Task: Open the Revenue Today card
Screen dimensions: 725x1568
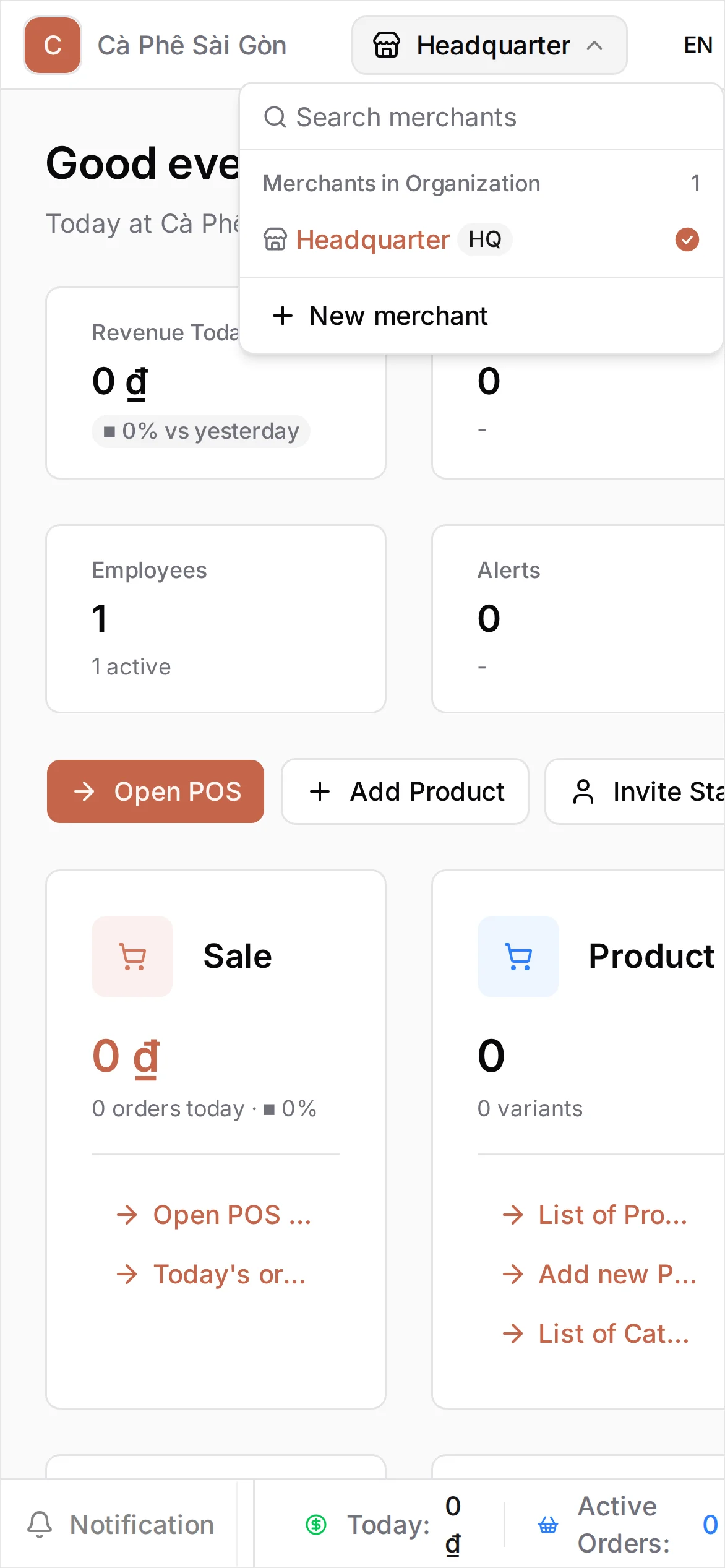Action: 216,383
